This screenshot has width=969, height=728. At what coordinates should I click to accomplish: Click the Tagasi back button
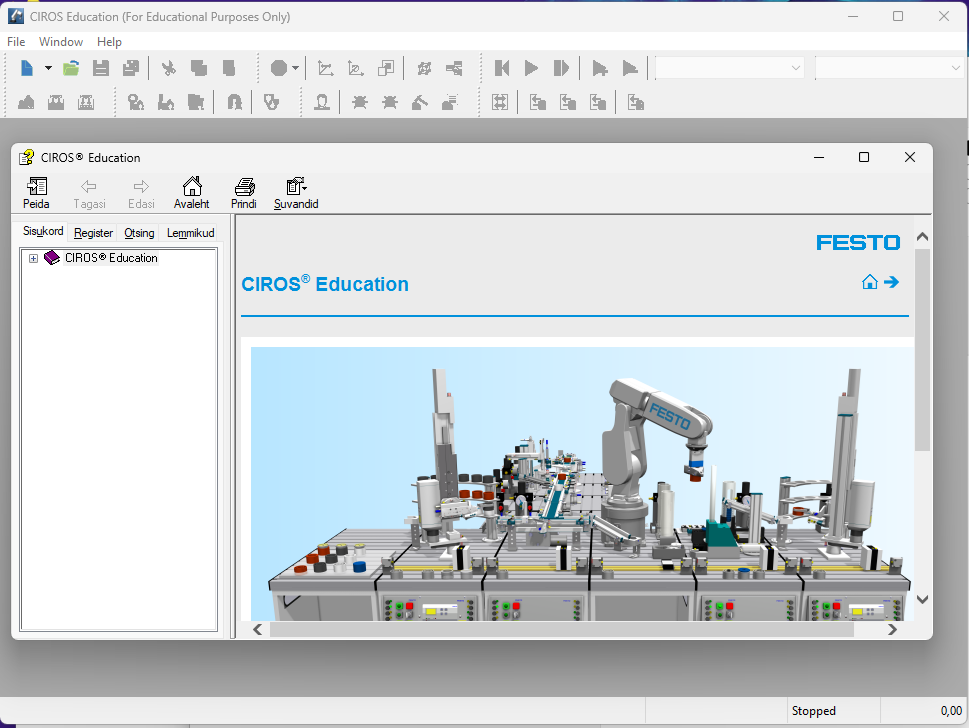(90, 193)
